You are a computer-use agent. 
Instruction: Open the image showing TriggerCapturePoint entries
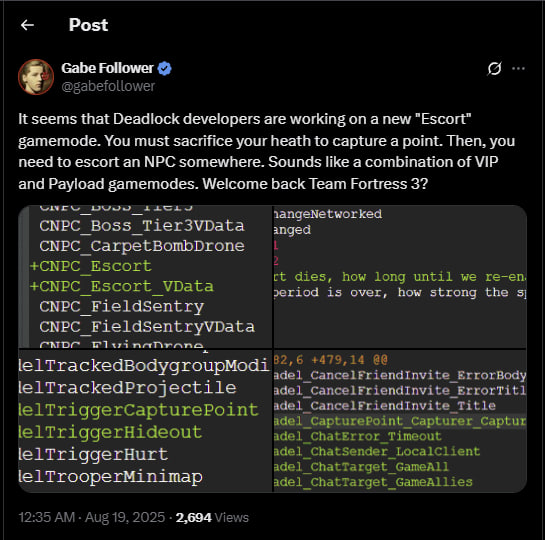coord(145,421)
